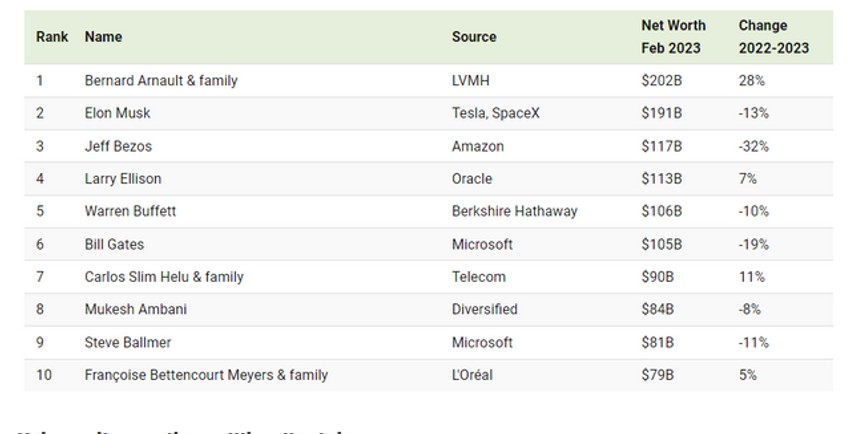The width and height of the screenshot is (850, 434).
Task: Click the Source column header
Action: (x=474, y=36)
